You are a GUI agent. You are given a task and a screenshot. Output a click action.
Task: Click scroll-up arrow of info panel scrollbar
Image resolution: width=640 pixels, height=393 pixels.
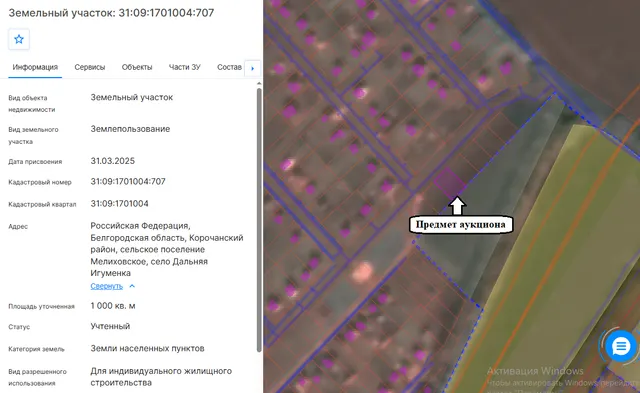tap(259, 84)
